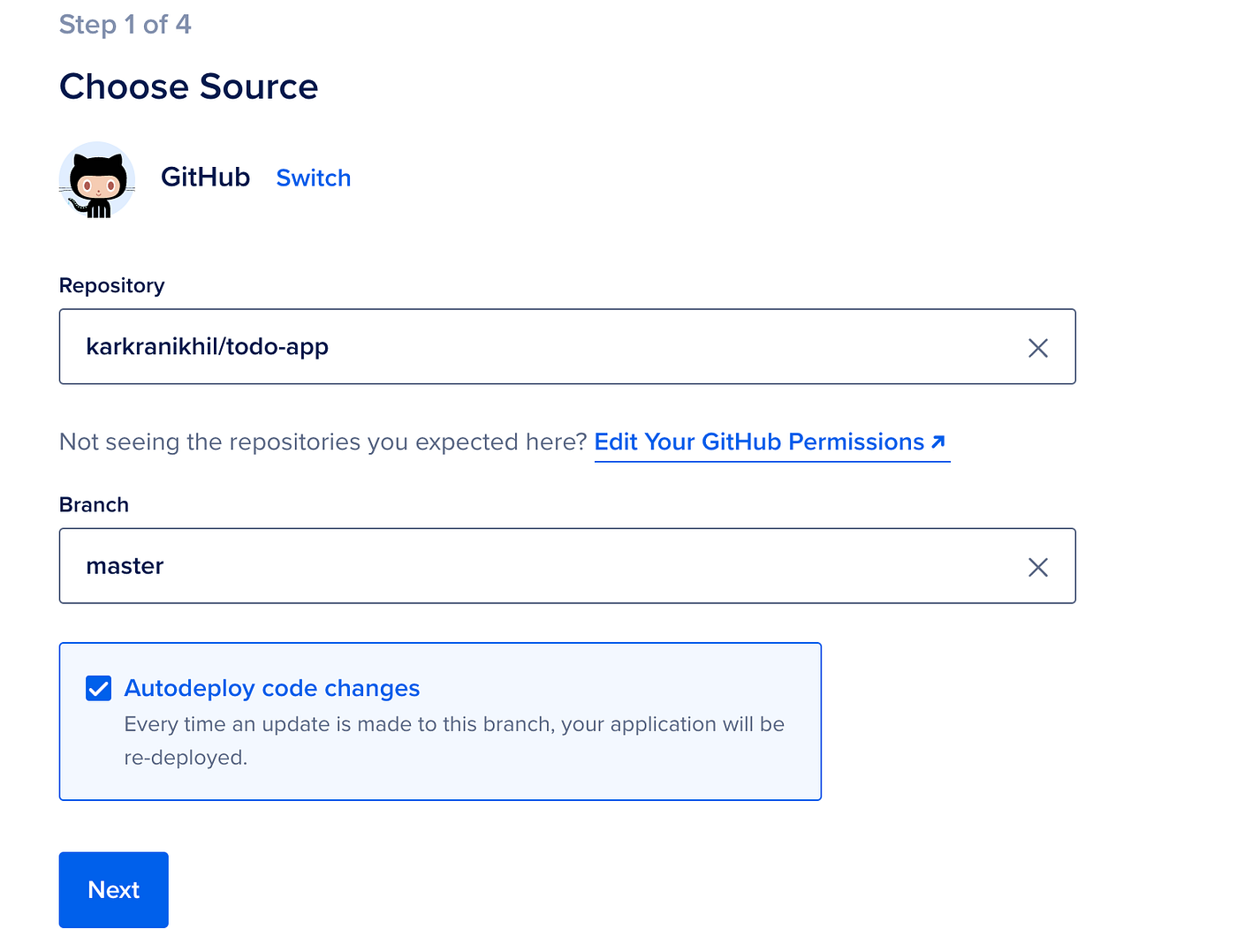Image resolution: width=1237 pixels, height=952 pixels.
Task: Click the Branch field label
Action: [95, 505]
